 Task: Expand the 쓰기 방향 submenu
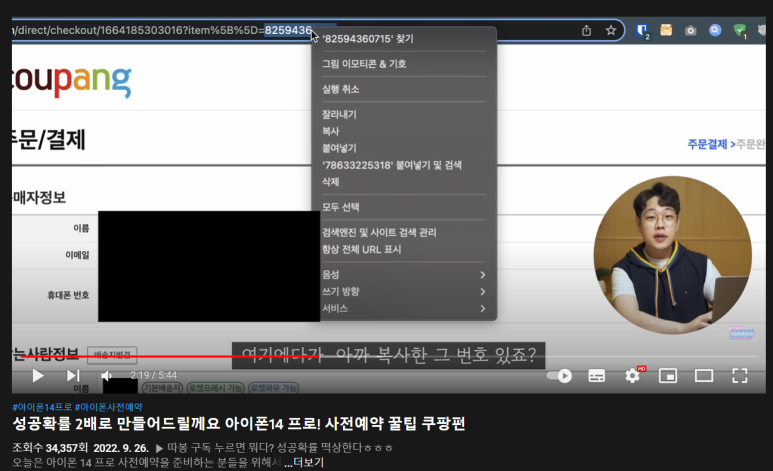[x=404, y=291]
